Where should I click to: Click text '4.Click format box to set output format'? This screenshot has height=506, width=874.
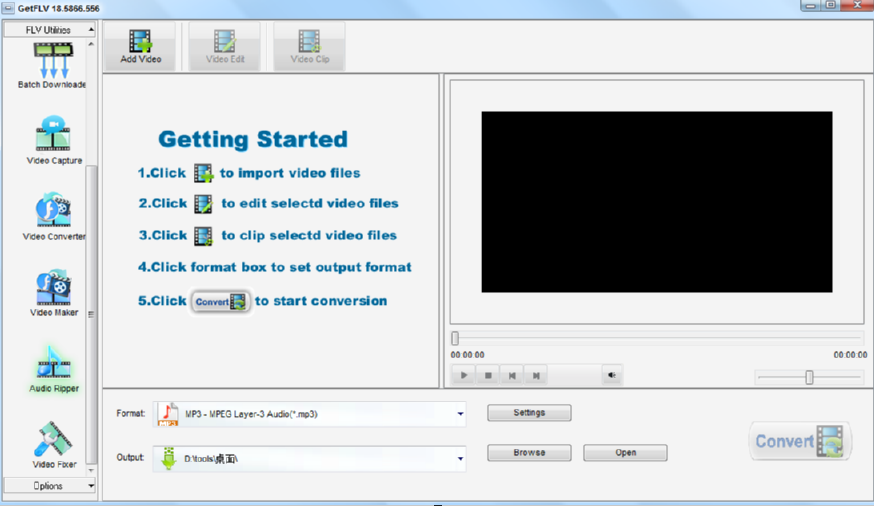pos(275,267)
